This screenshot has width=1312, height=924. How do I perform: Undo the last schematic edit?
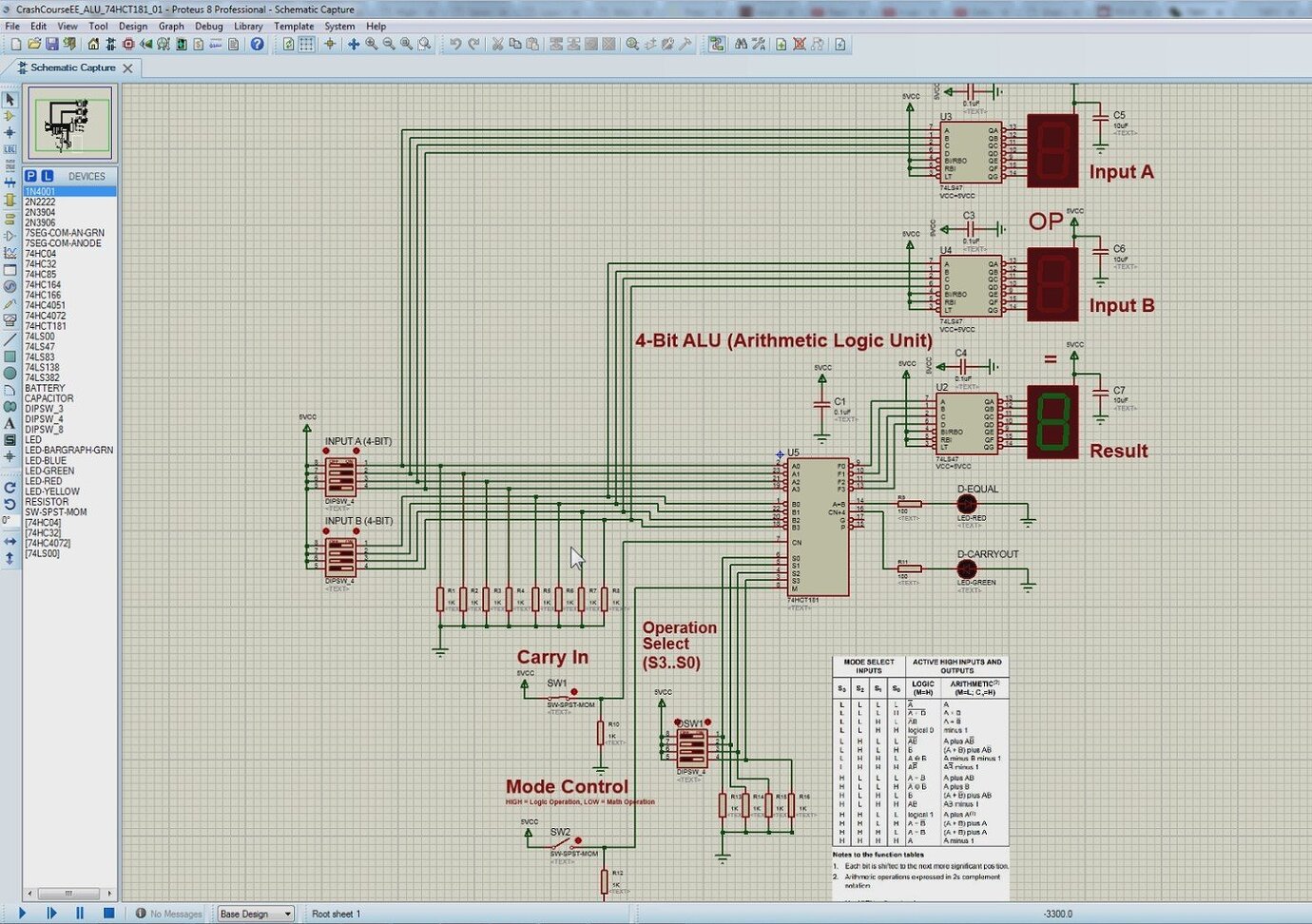click(455, 44)
